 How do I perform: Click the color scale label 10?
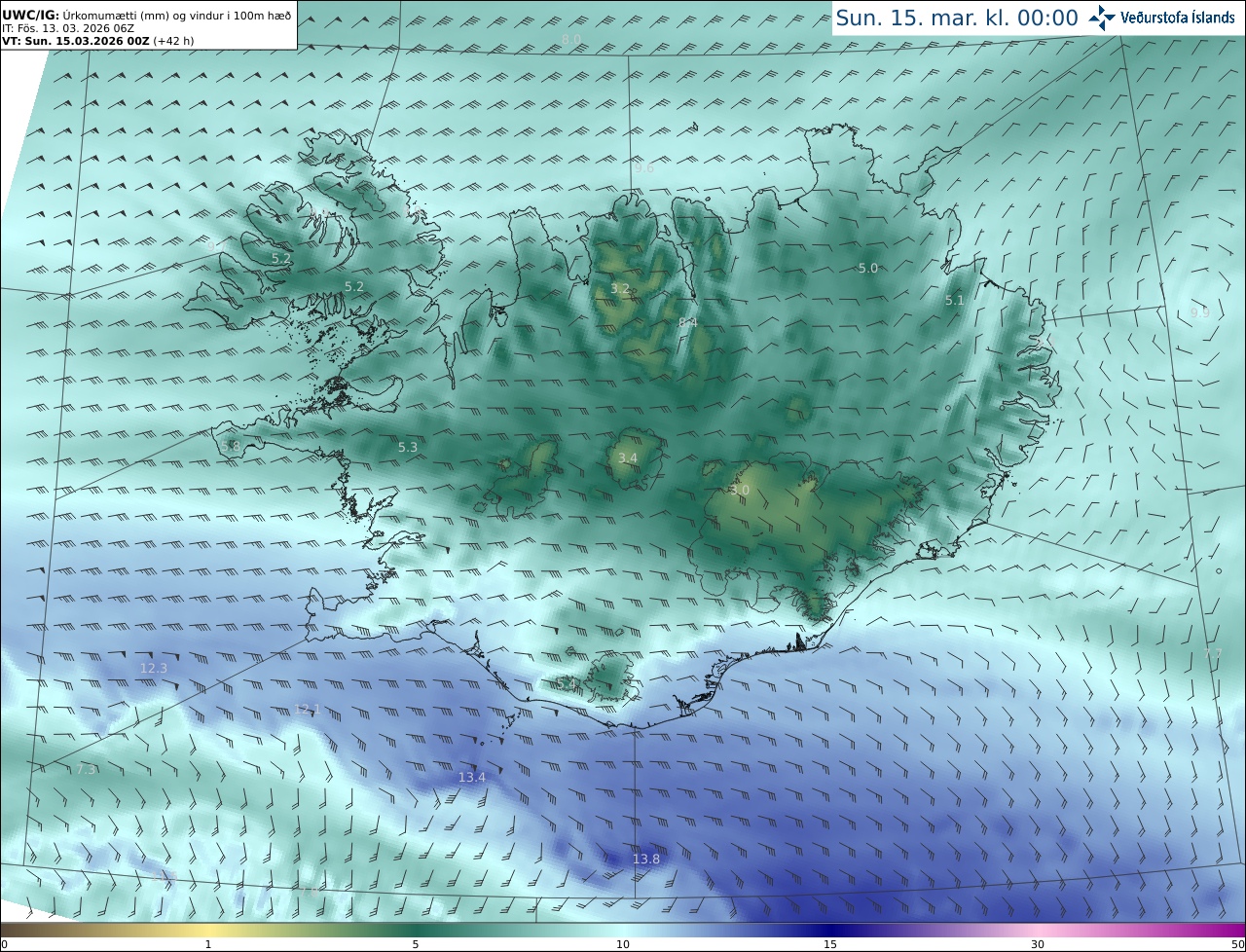coord(623,944)
